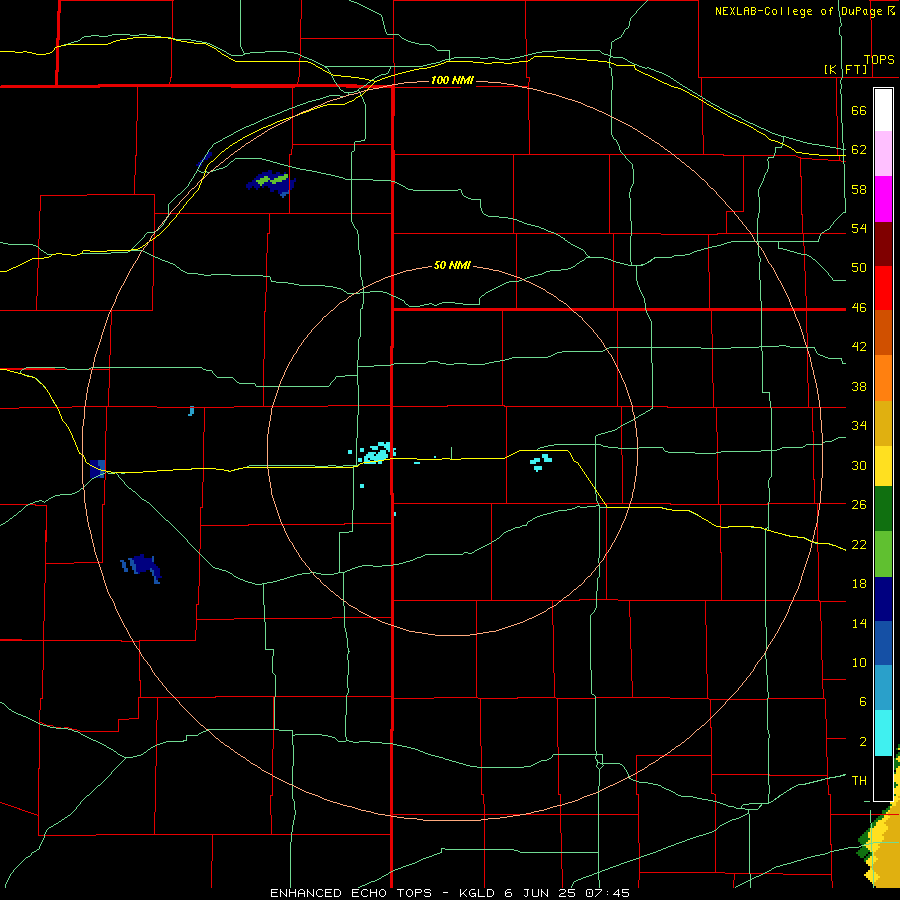
Task: Pick the yellow legend color band
Action: (883, 466)
